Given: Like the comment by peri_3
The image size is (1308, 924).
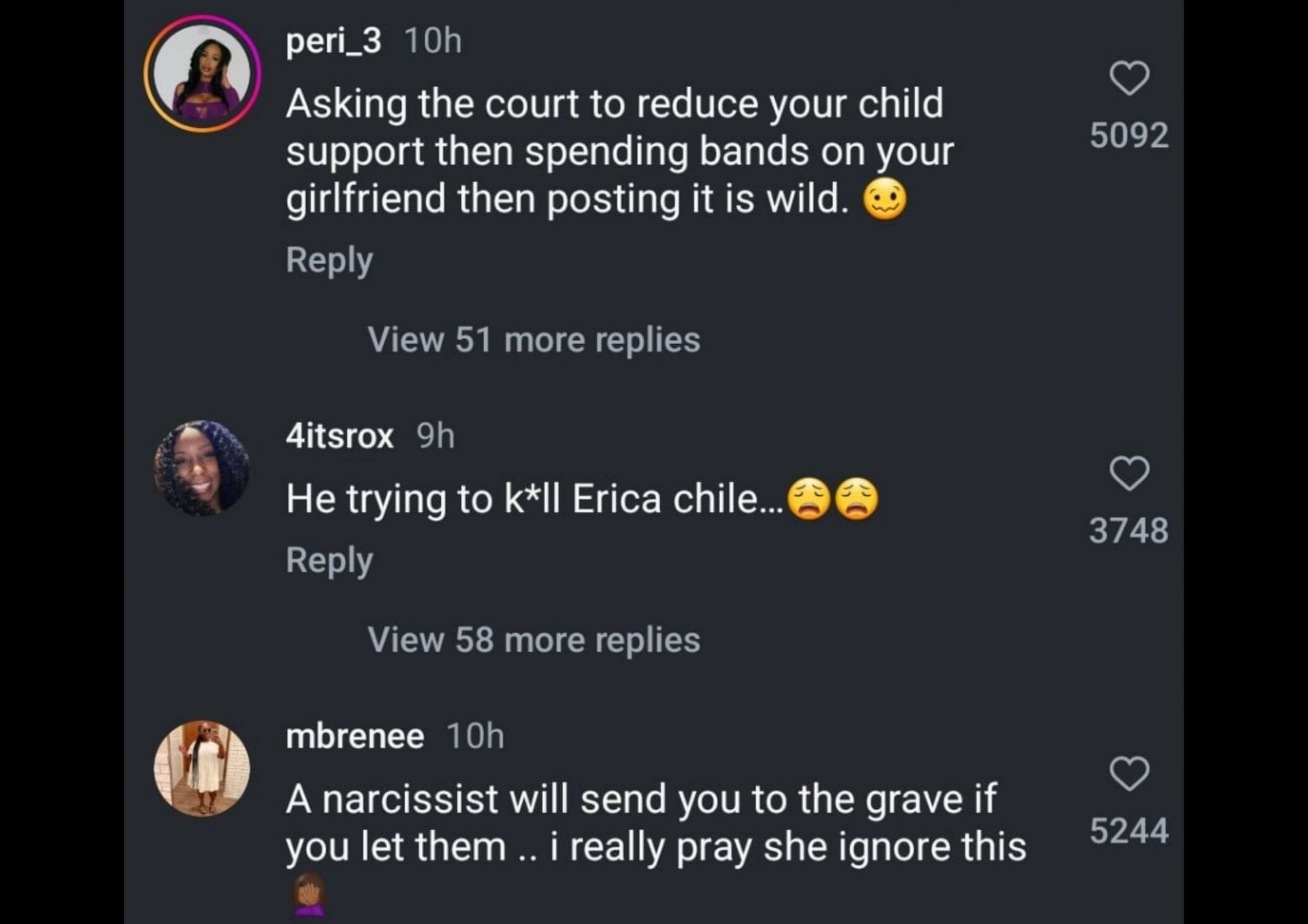Looking at the screenshot, I should coord(1130,78).
